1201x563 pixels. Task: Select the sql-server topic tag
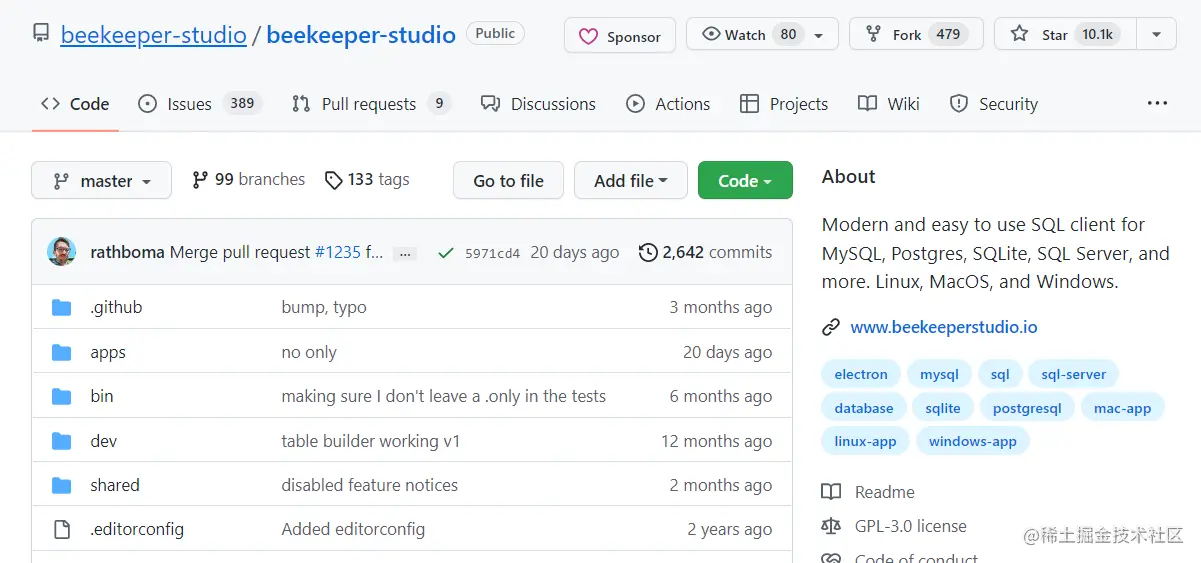1073,375
